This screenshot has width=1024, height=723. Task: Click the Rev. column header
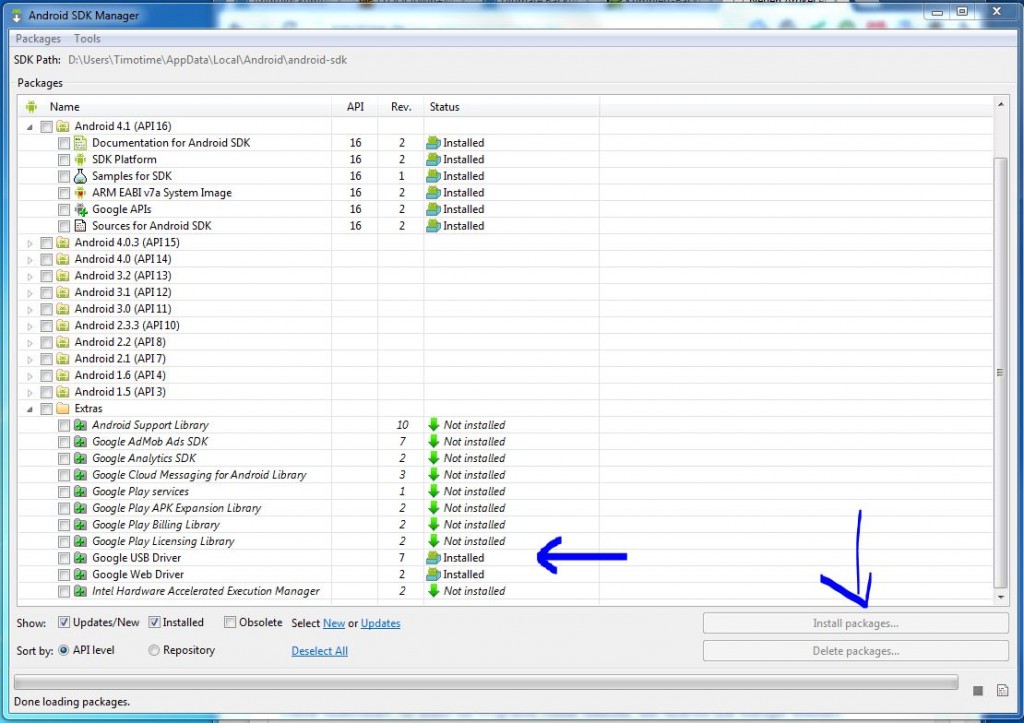coord(401,106)
